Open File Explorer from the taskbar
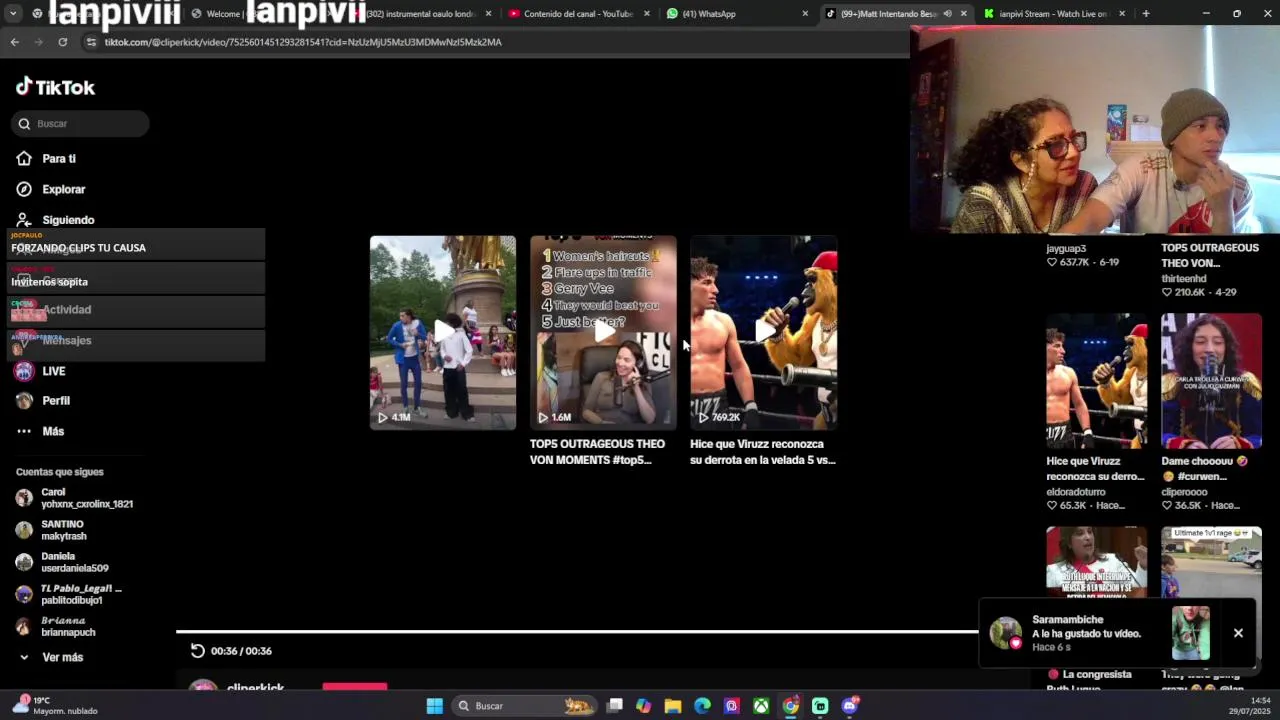This screenshot has width=1280, height=720. (x=673, y=706)
